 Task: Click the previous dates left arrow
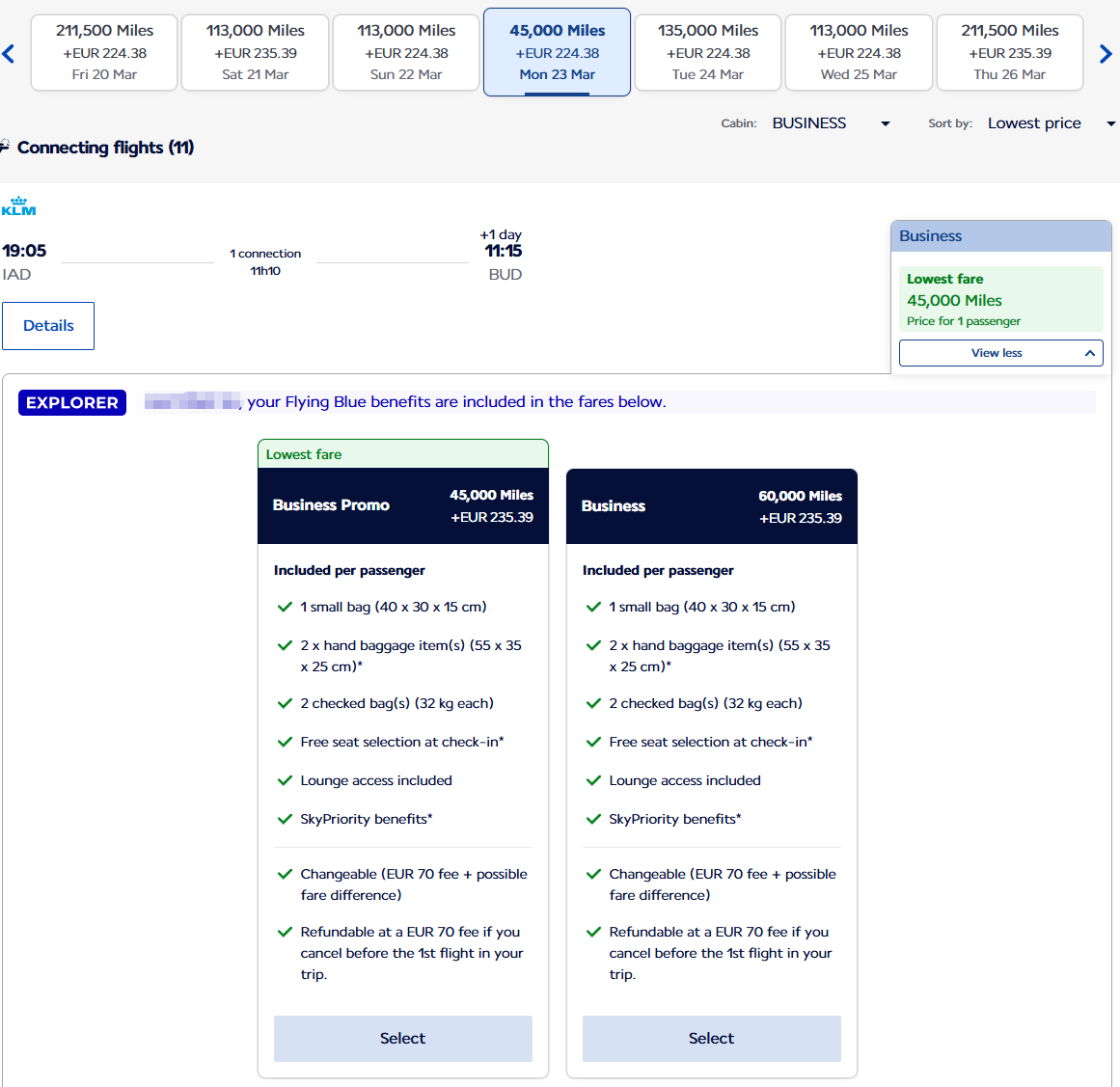[x=9, y=54]
